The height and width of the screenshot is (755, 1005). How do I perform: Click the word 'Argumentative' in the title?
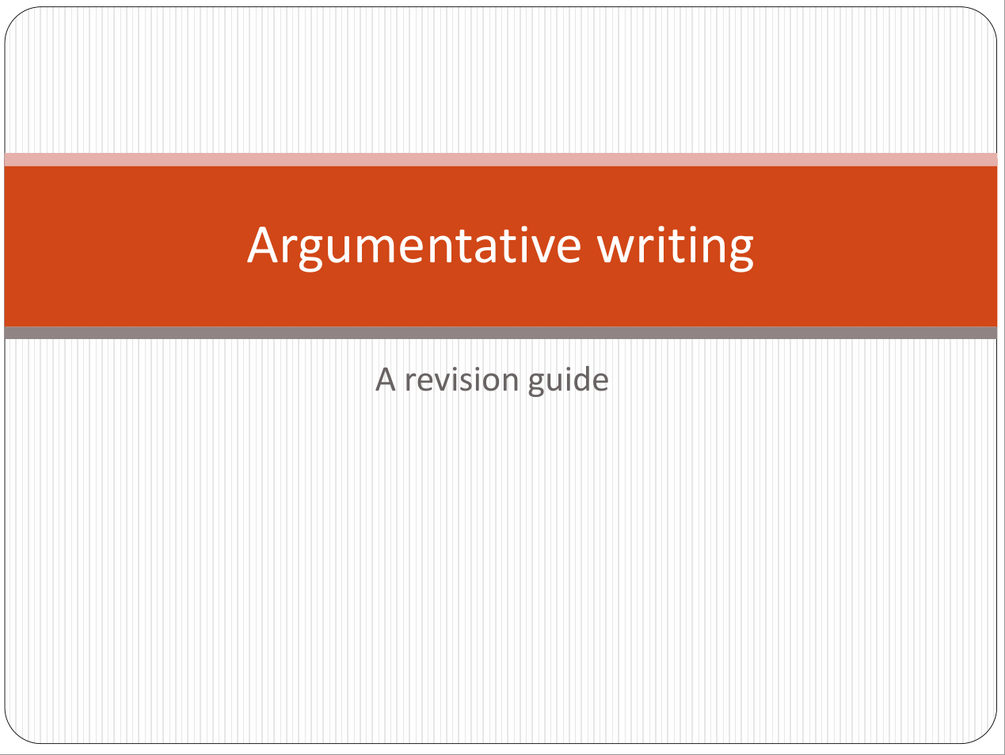coord(414,246)
